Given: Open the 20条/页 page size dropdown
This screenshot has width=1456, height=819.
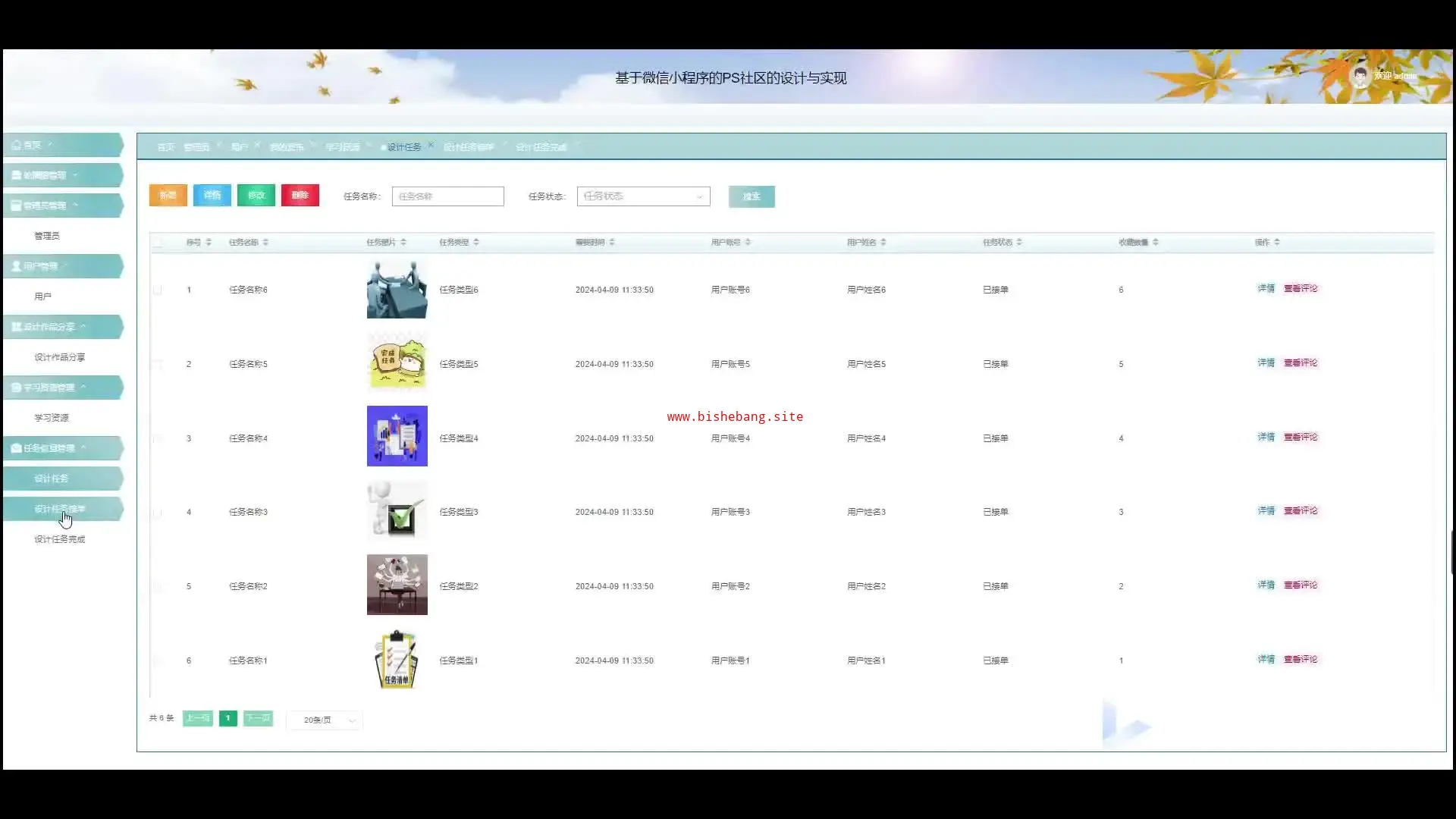Looking at the screenshot, I should pyautogui.click(x=325, y=720).
